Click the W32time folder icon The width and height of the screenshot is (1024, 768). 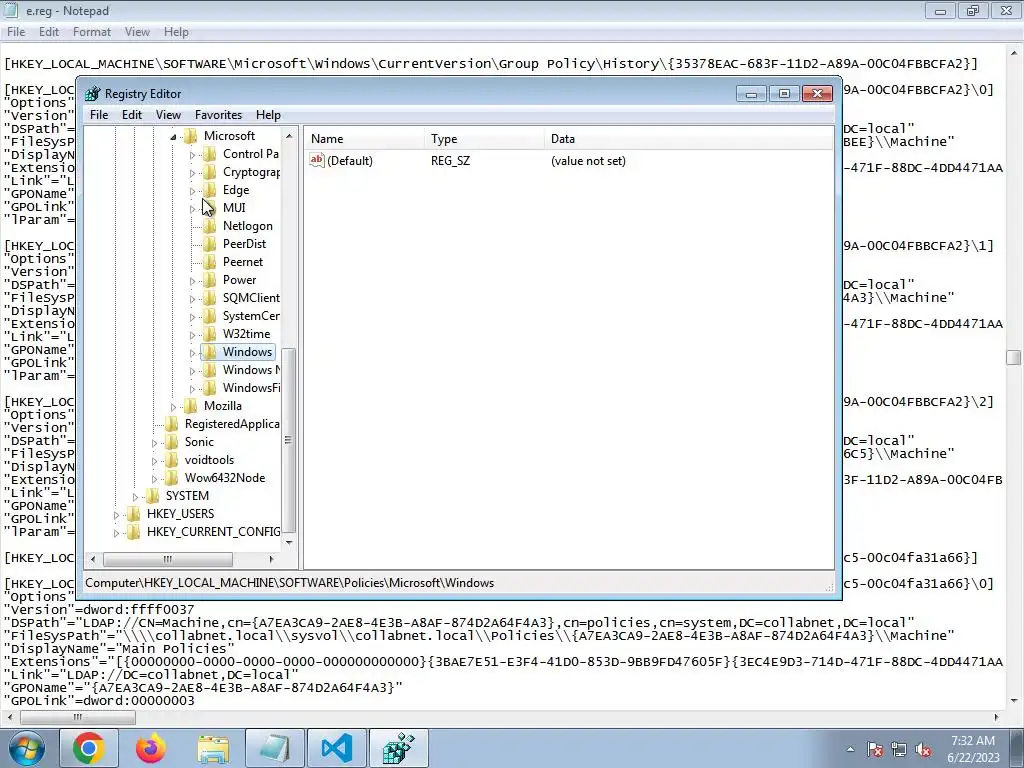point(210,334)
